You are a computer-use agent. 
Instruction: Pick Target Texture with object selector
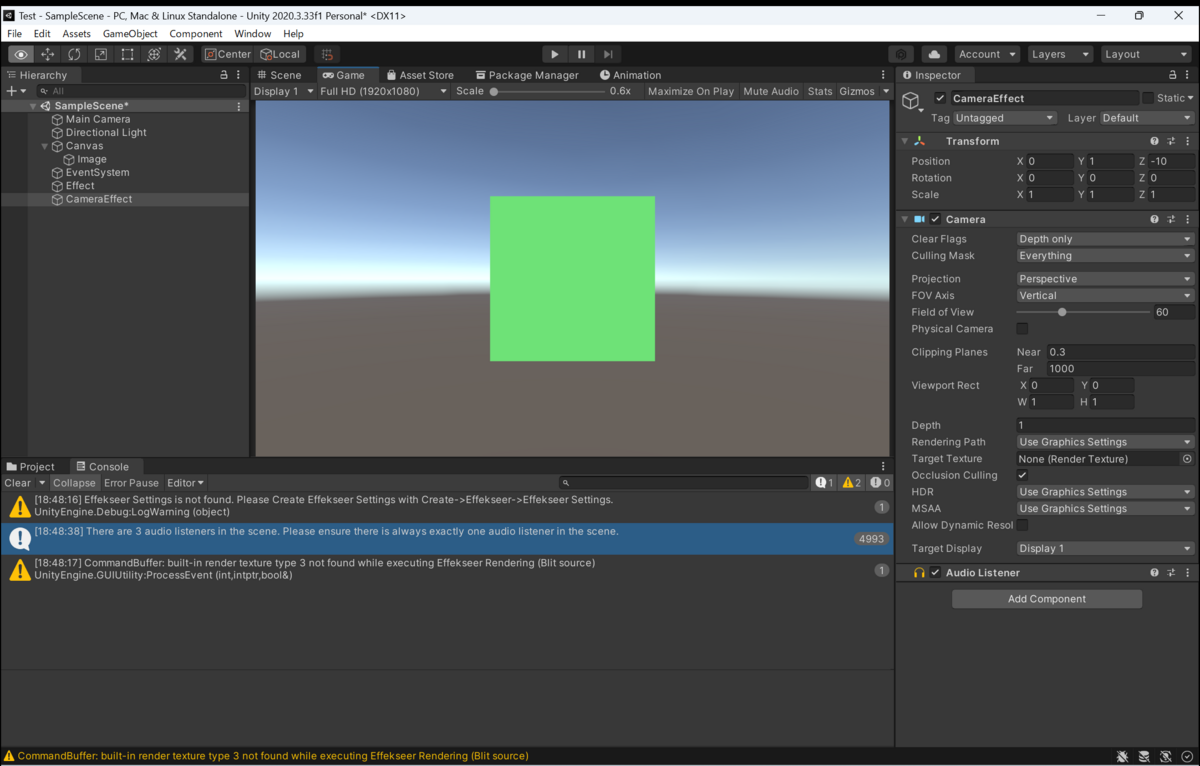point(1187,459)
